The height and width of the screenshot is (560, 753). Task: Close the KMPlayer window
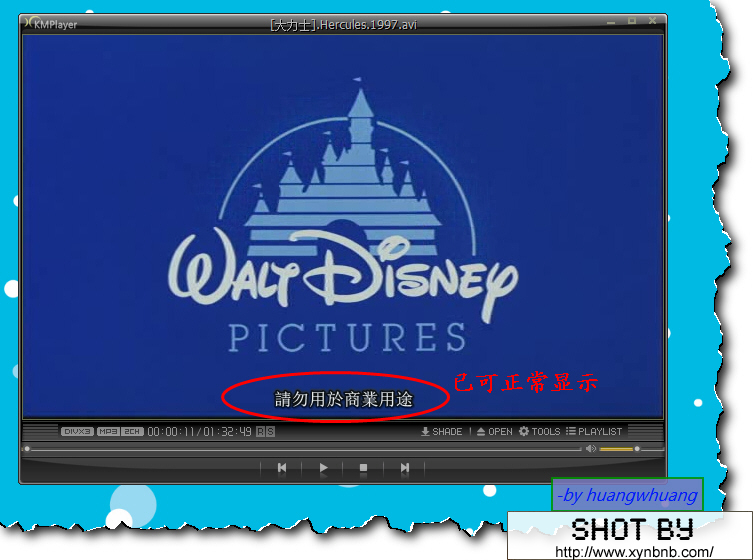point(652,21)
